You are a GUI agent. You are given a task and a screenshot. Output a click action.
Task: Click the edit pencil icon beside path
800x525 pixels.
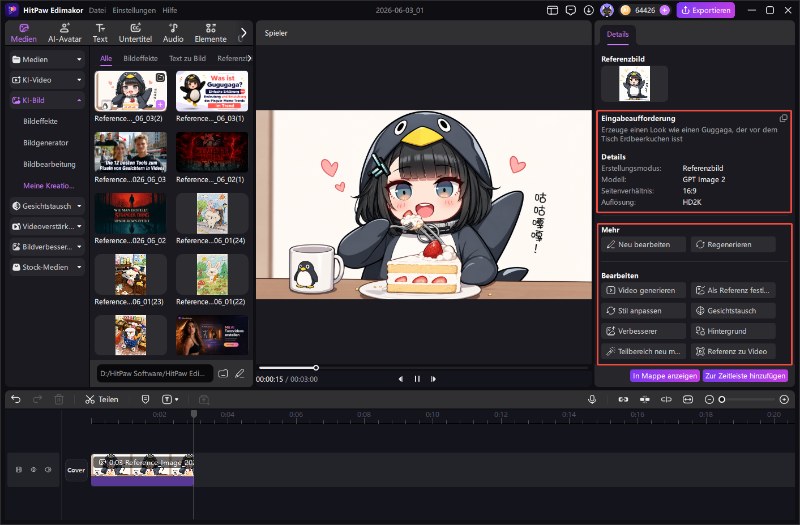(x=240, y=373)
